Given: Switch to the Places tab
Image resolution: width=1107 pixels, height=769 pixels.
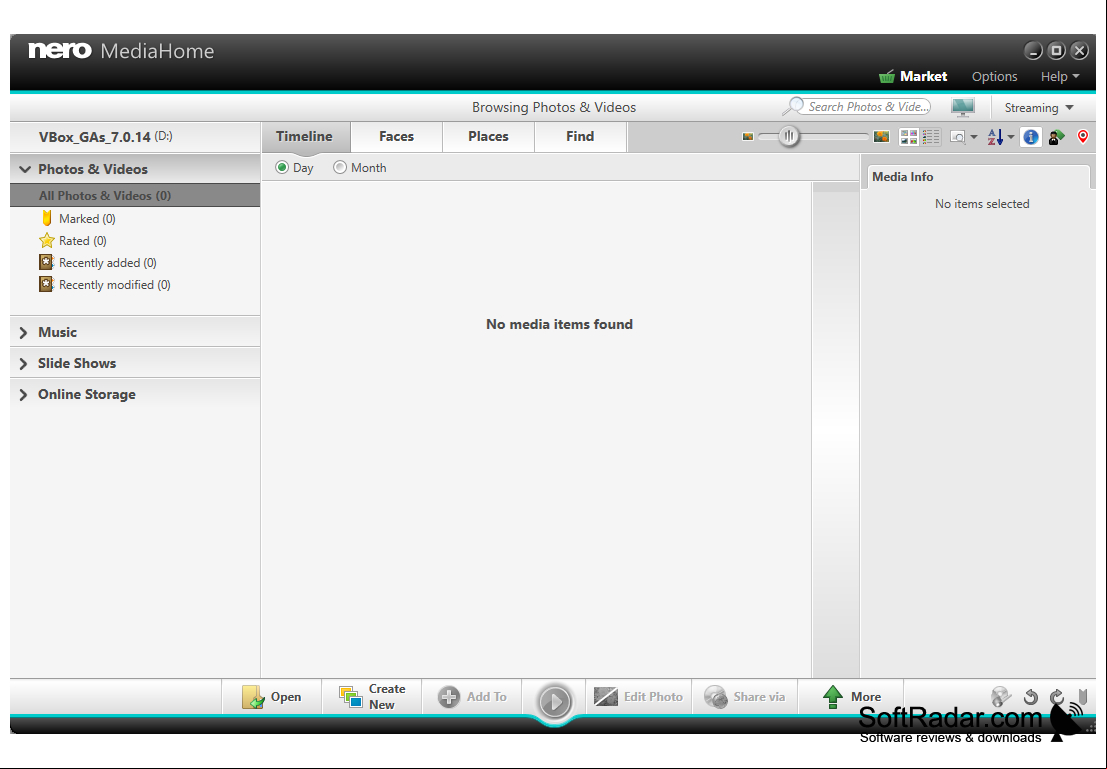Looking at the screenshot, I should point(488,136).
